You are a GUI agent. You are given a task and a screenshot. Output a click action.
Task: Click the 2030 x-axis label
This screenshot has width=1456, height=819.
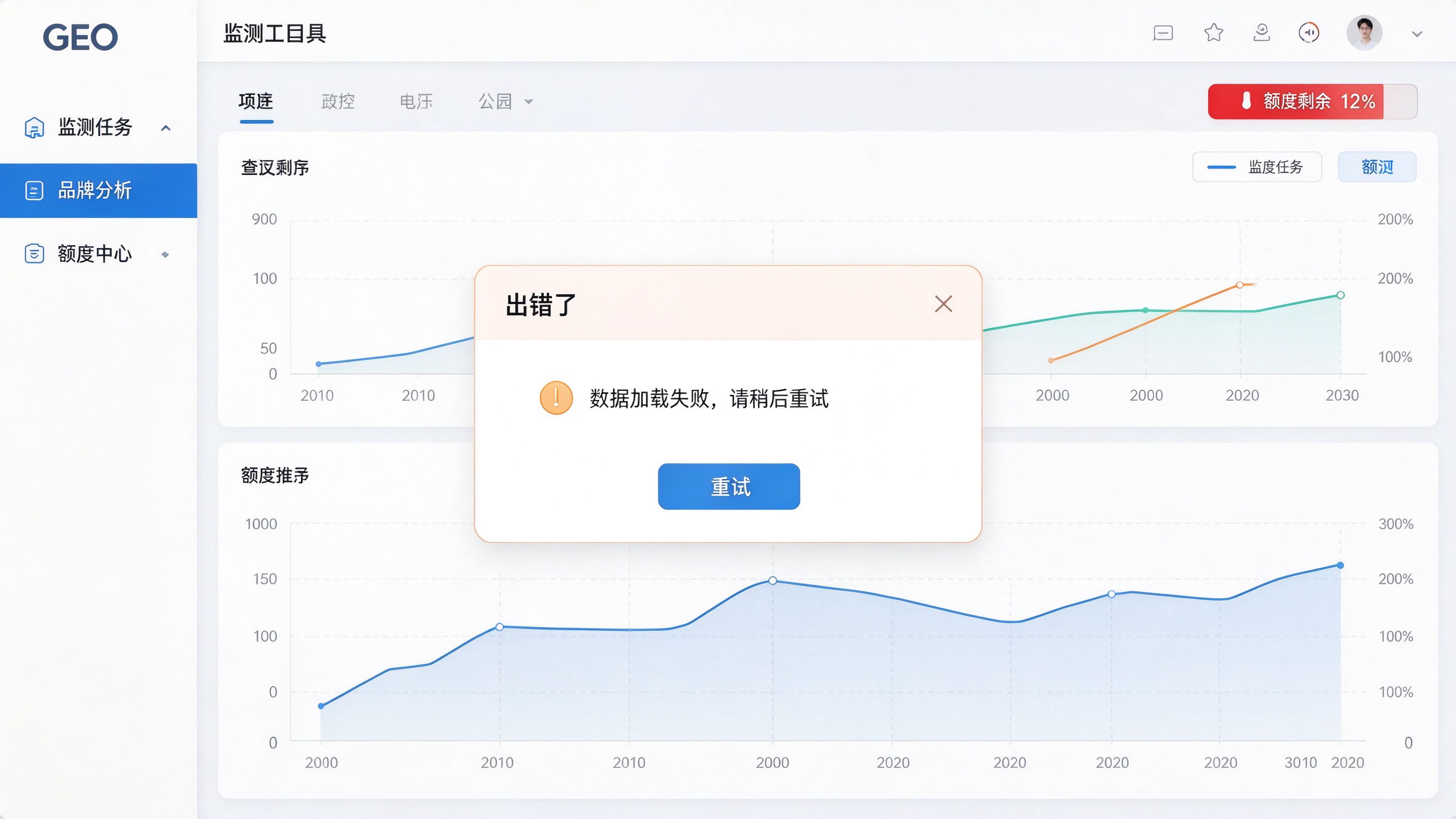pos(1342,396)
